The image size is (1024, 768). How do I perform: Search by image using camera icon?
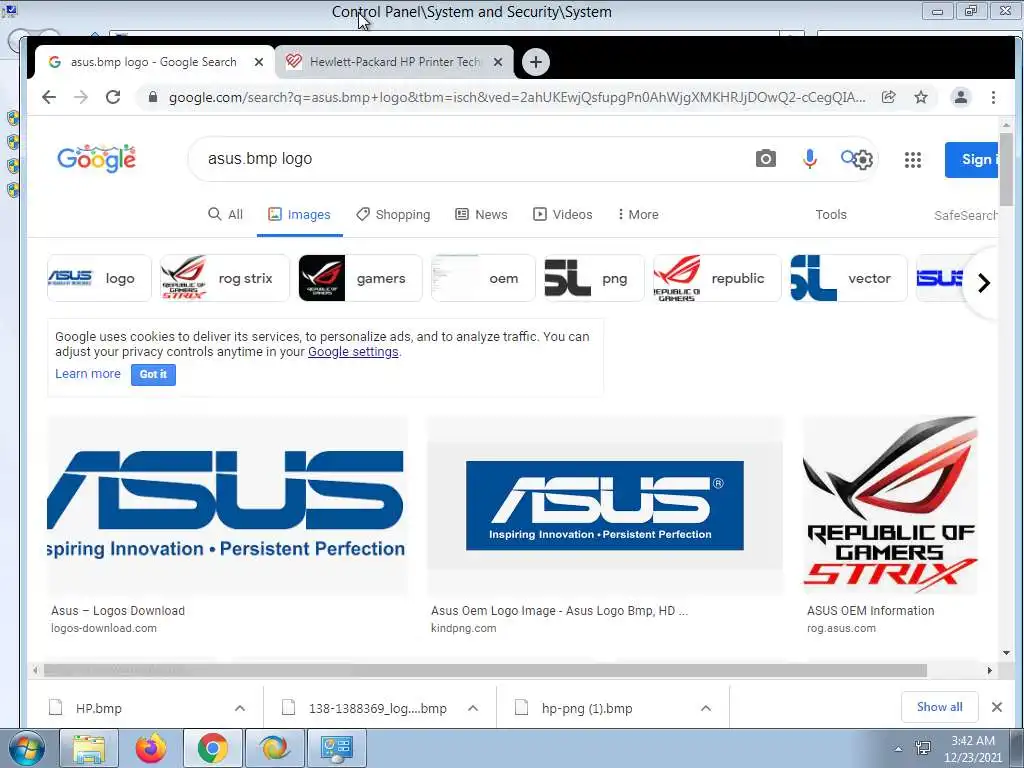pos(765,159)
